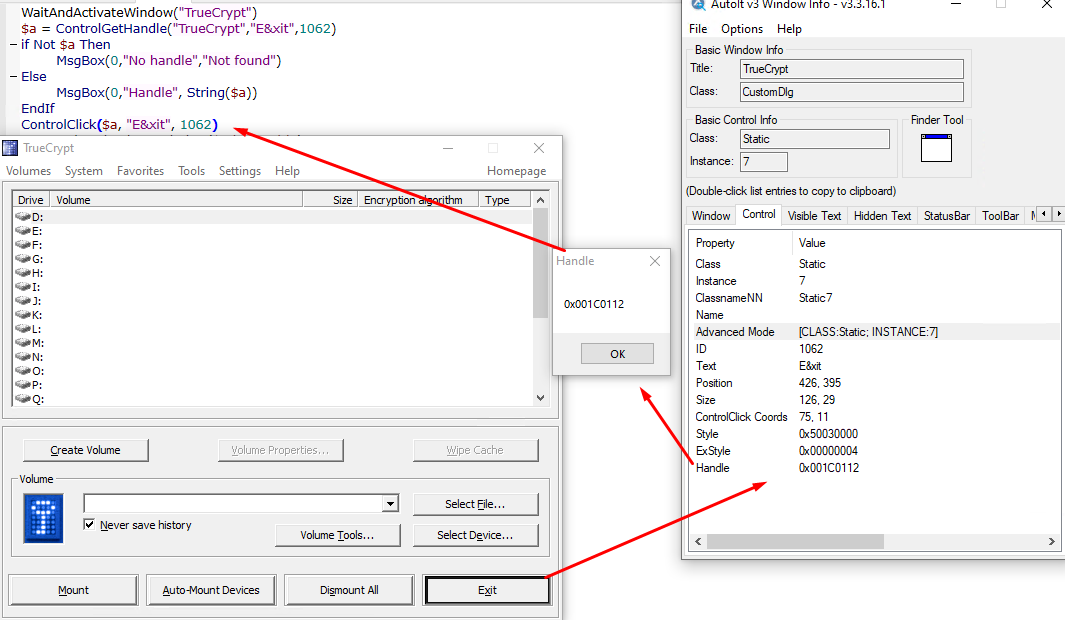Open the TrueCrypt Volumes menu
This screenshot has height=620, width=1065.
tap(29, 171)
